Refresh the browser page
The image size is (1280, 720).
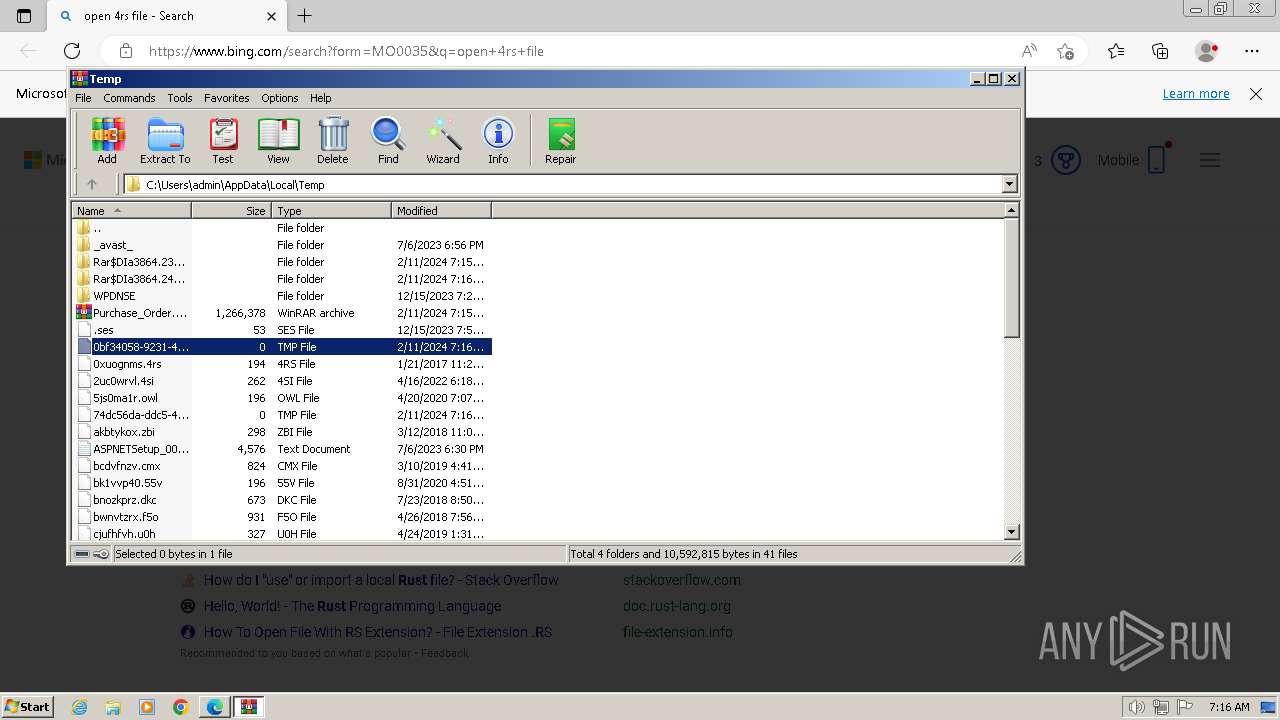click(72, 51)
